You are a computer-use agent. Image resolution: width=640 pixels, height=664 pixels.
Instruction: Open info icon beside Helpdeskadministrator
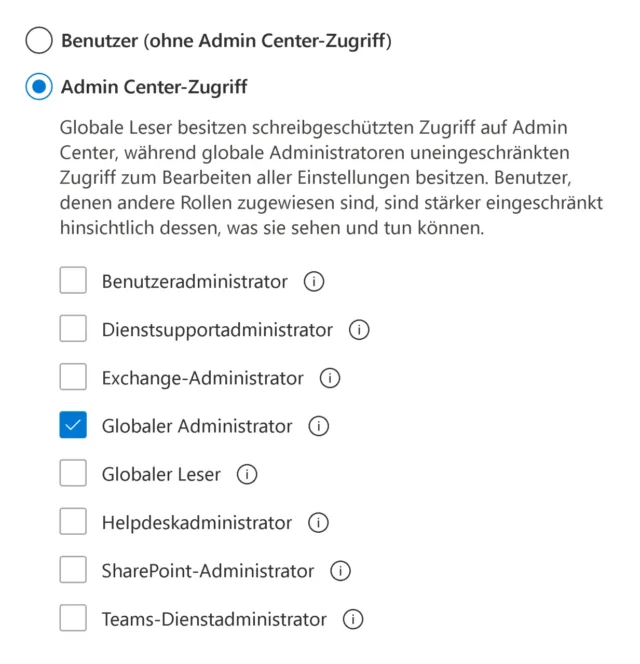tap(319, 523)
